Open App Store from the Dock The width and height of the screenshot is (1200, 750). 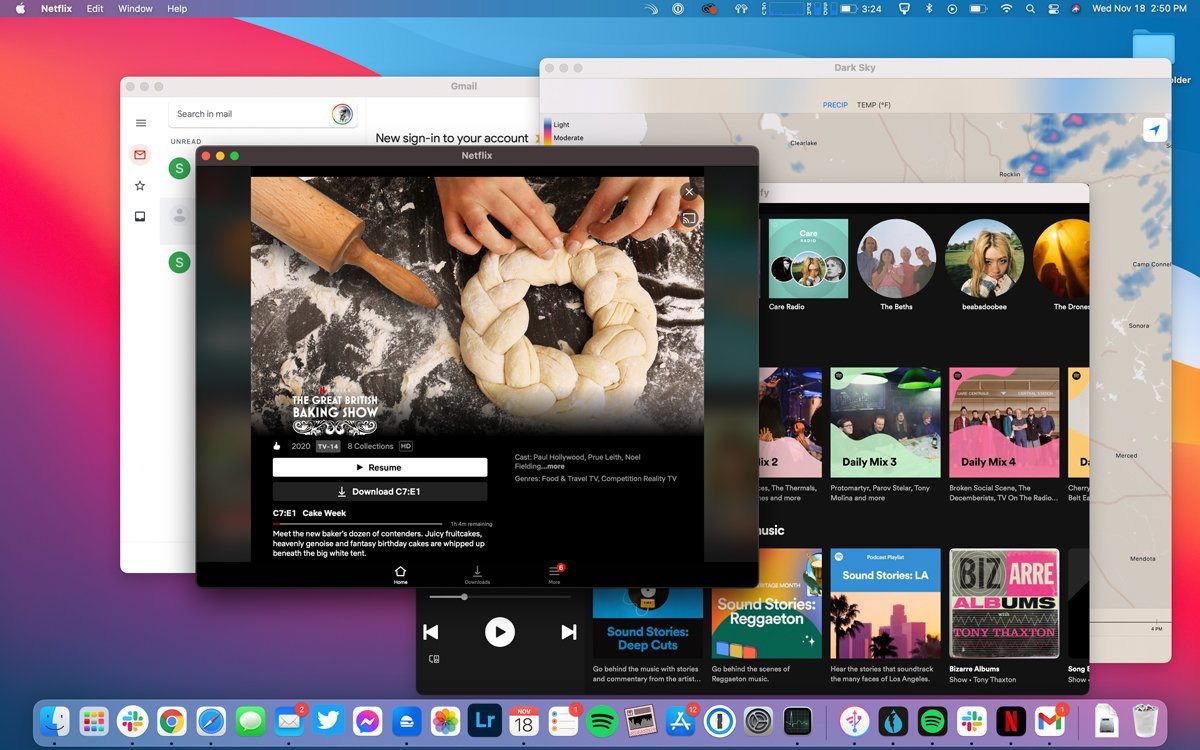[x=680, y=721]
